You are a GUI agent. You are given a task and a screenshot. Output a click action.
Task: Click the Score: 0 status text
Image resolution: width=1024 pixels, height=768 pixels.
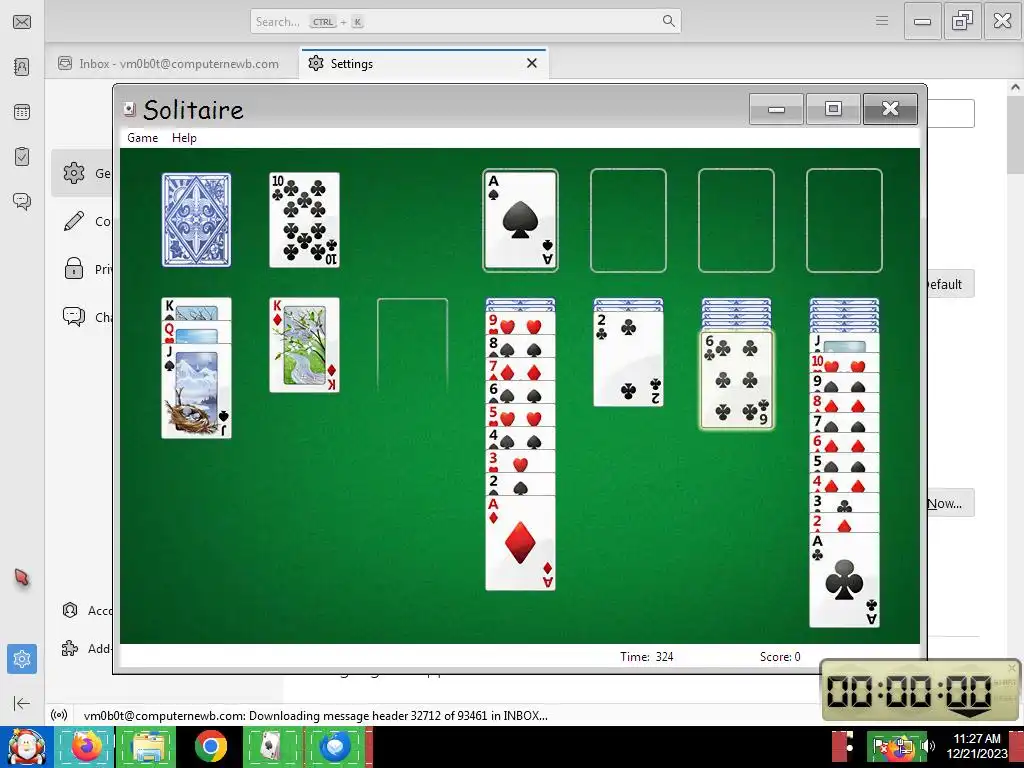(x=780, y=656)
